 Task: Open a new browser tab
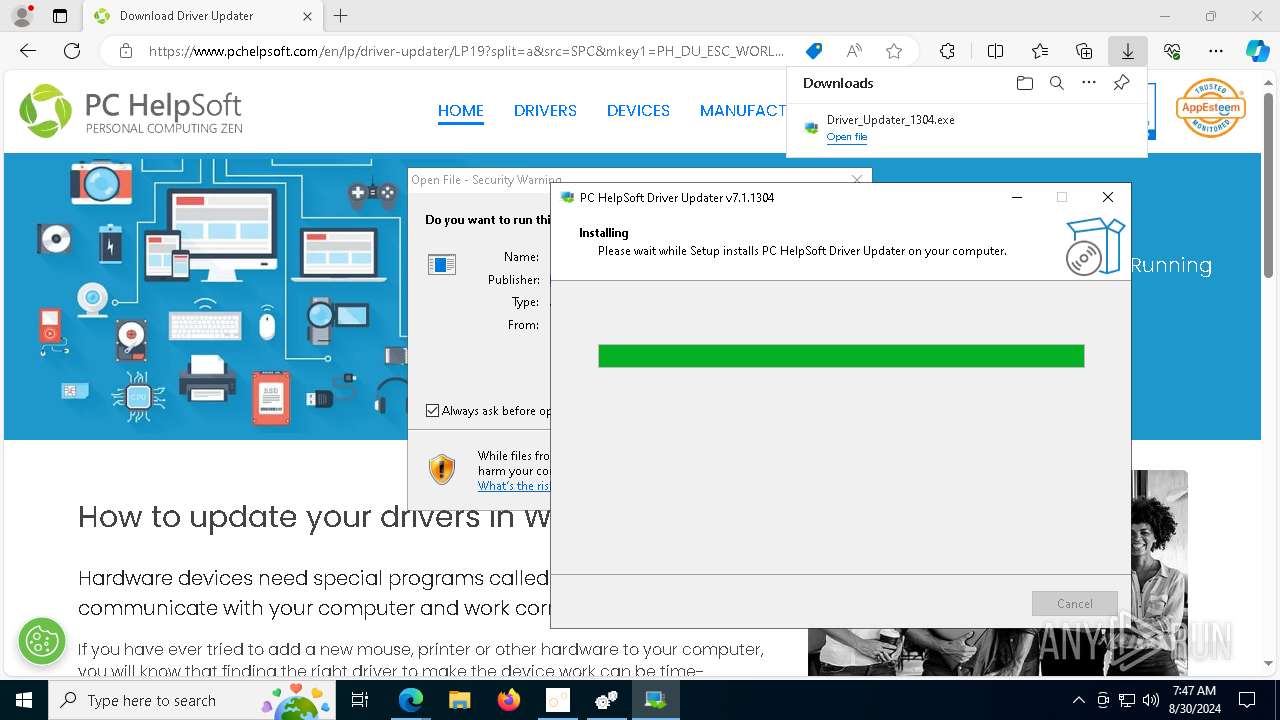341,16
